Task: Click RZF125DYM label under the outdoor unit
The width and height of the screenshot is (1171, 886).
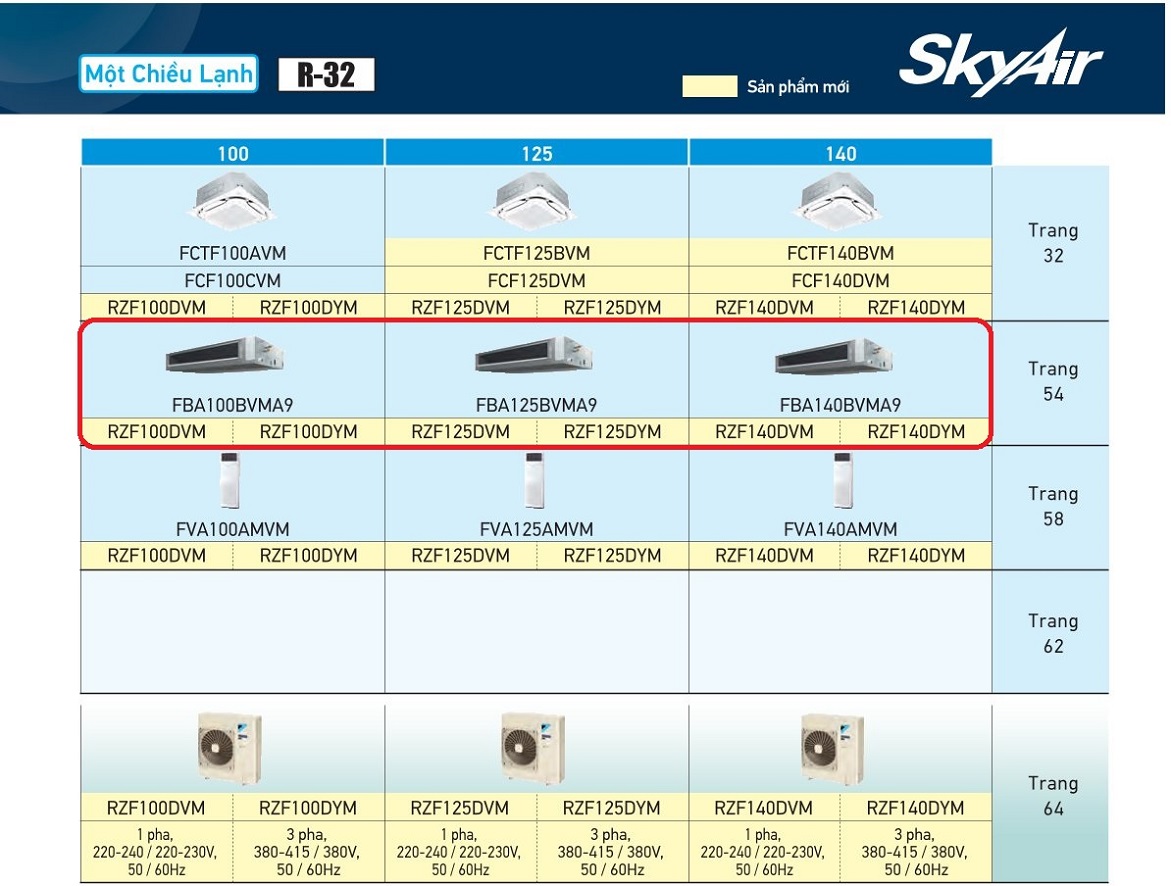Action: tap(612, 808)
